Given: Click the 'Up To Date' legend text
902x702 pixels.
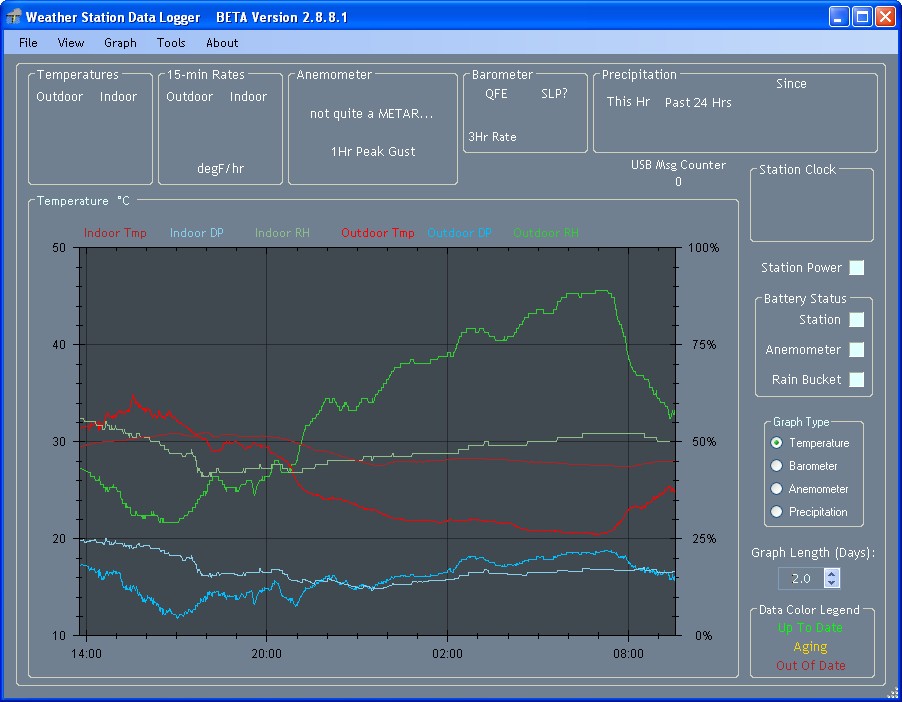Looking at the screenshot, I should 810,628.
